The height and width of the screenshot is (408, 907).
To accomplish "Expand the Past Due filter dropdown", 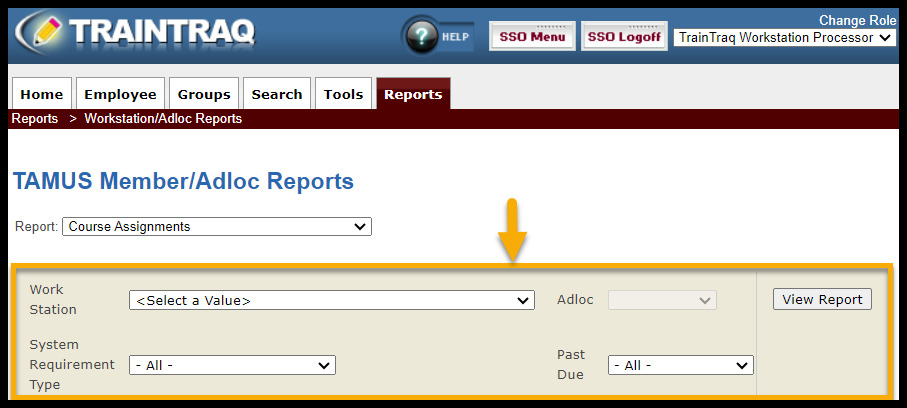I will coord(680,365).
